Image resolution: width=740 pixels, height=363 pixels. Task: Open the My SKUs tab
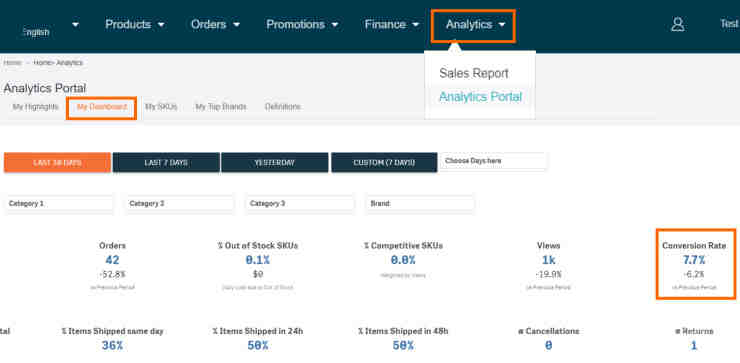point(161,107)
